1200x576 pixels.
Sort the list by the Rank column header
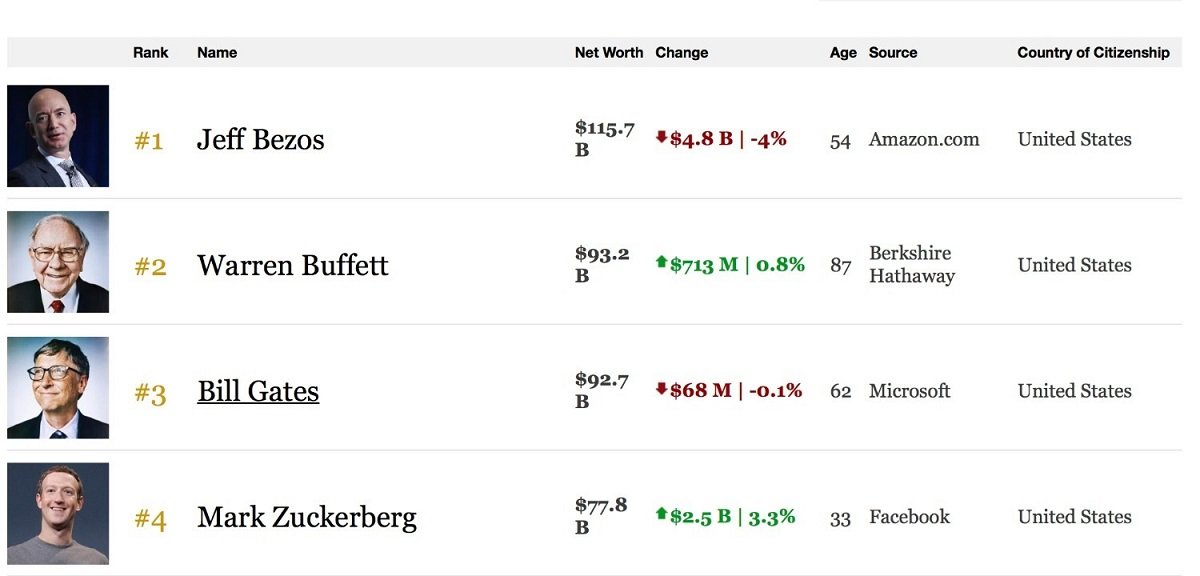coord(151,53)
